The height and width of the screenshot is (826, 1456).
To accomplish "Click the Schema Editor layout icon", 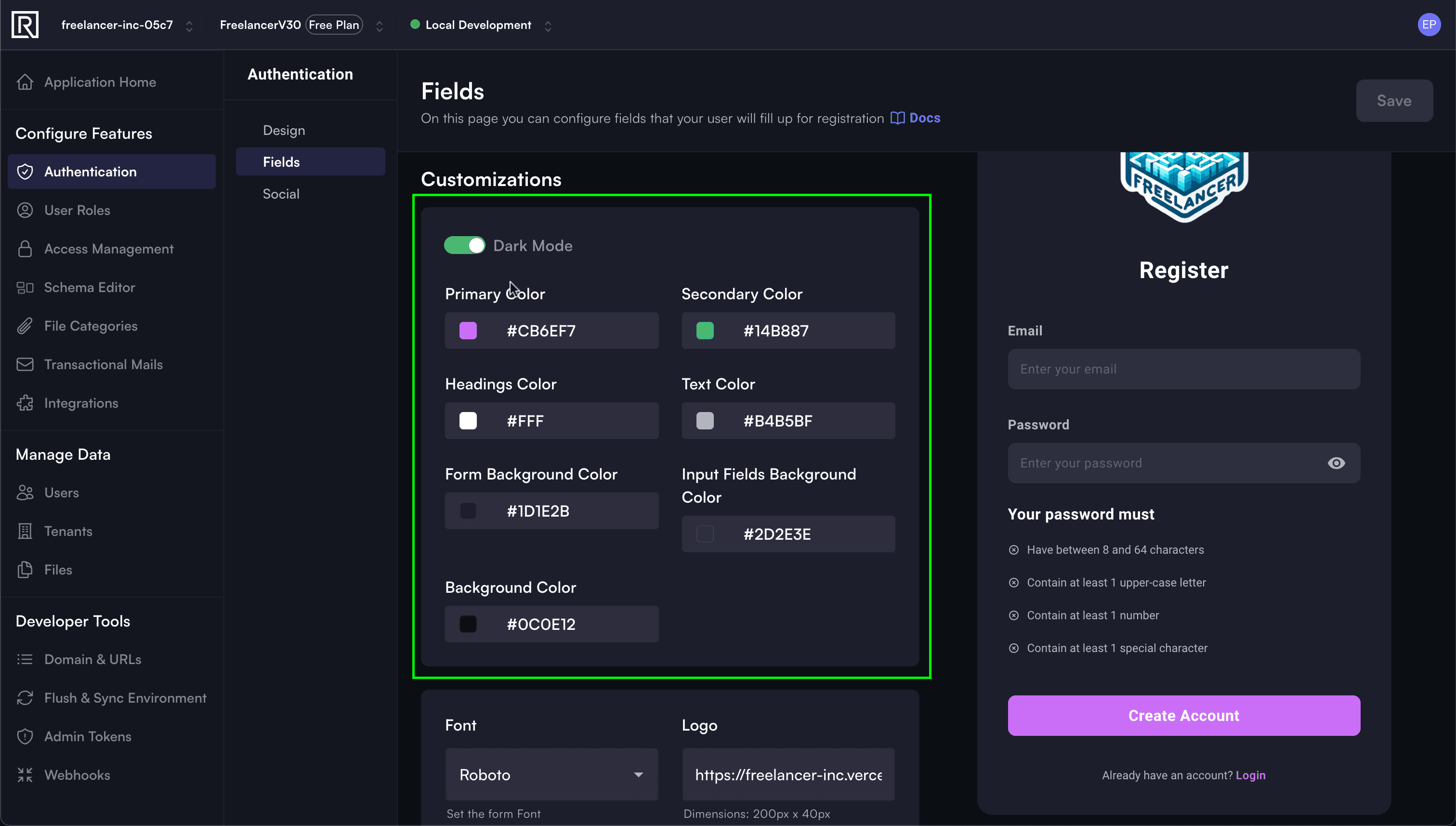I will [x=25, y=288].
